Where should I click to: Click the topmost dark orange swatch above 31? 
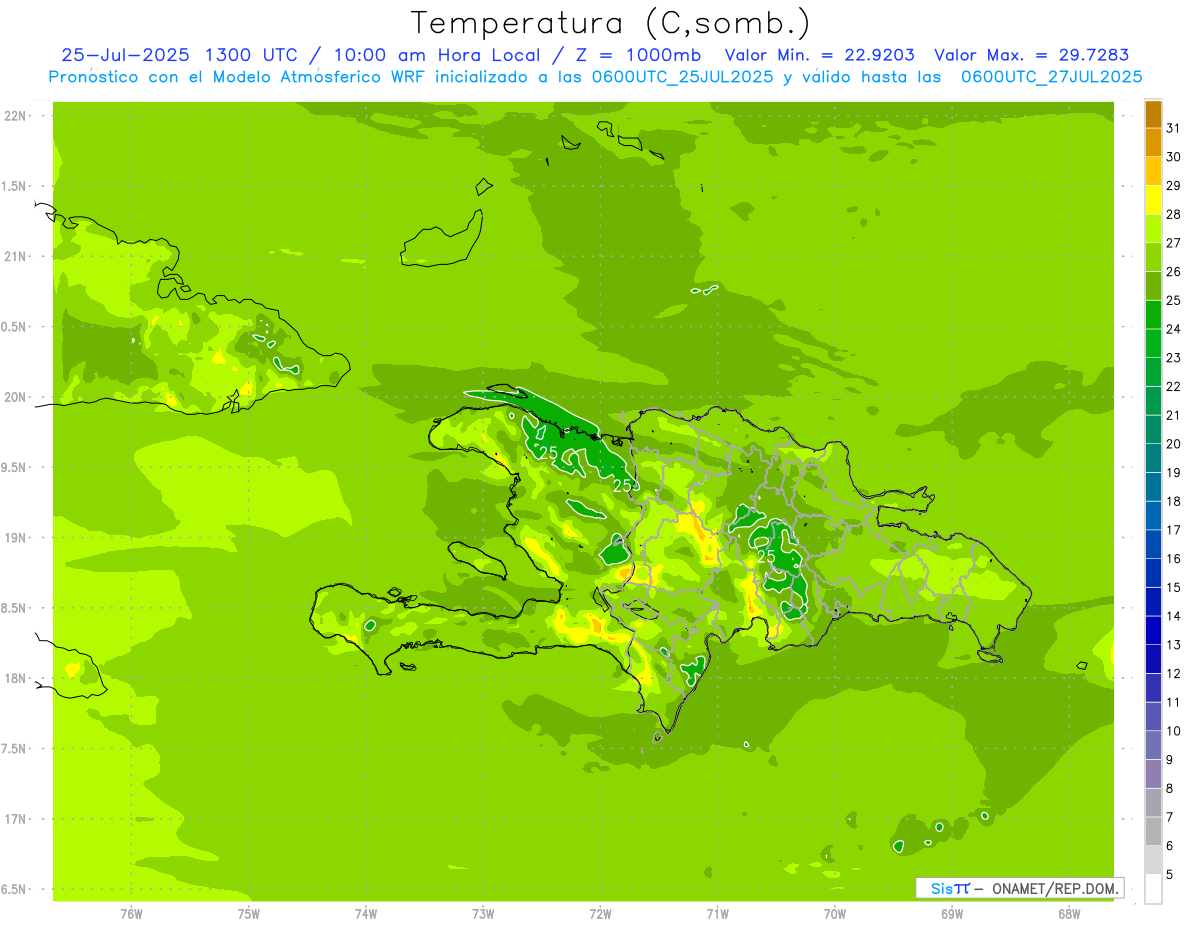pyautogui.click(x=1153, y=114)
